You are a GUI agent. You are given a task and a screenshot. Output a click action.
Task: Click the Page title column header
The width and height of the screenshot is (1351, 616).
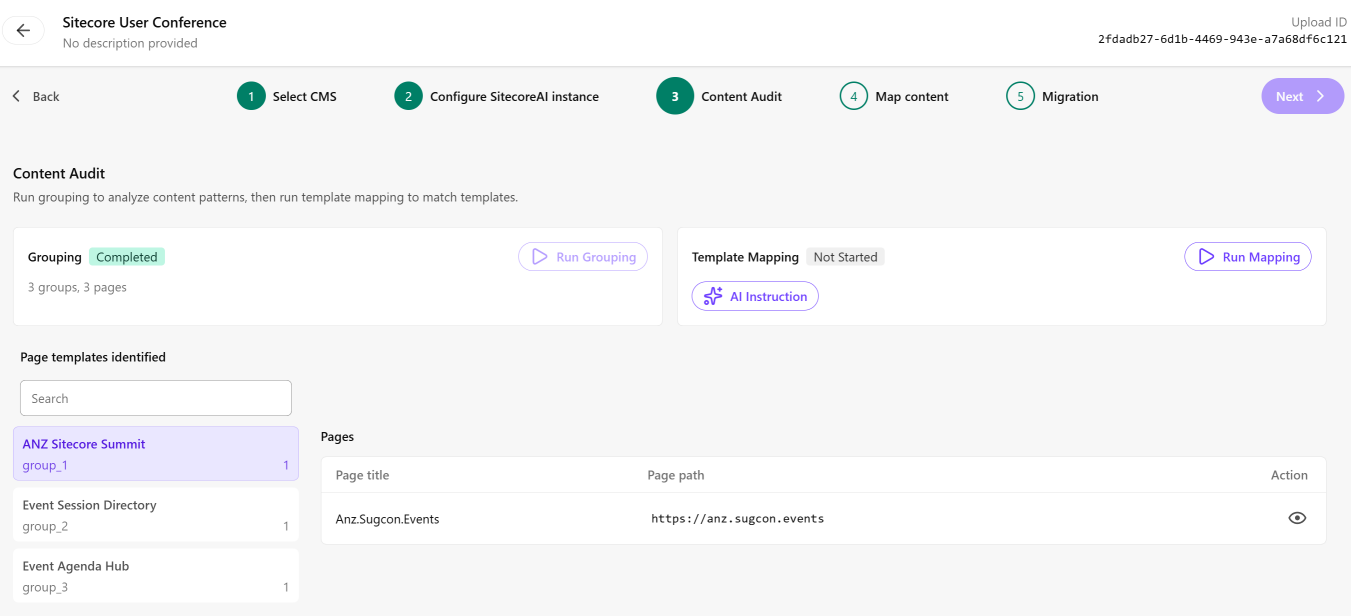point(362,475)
